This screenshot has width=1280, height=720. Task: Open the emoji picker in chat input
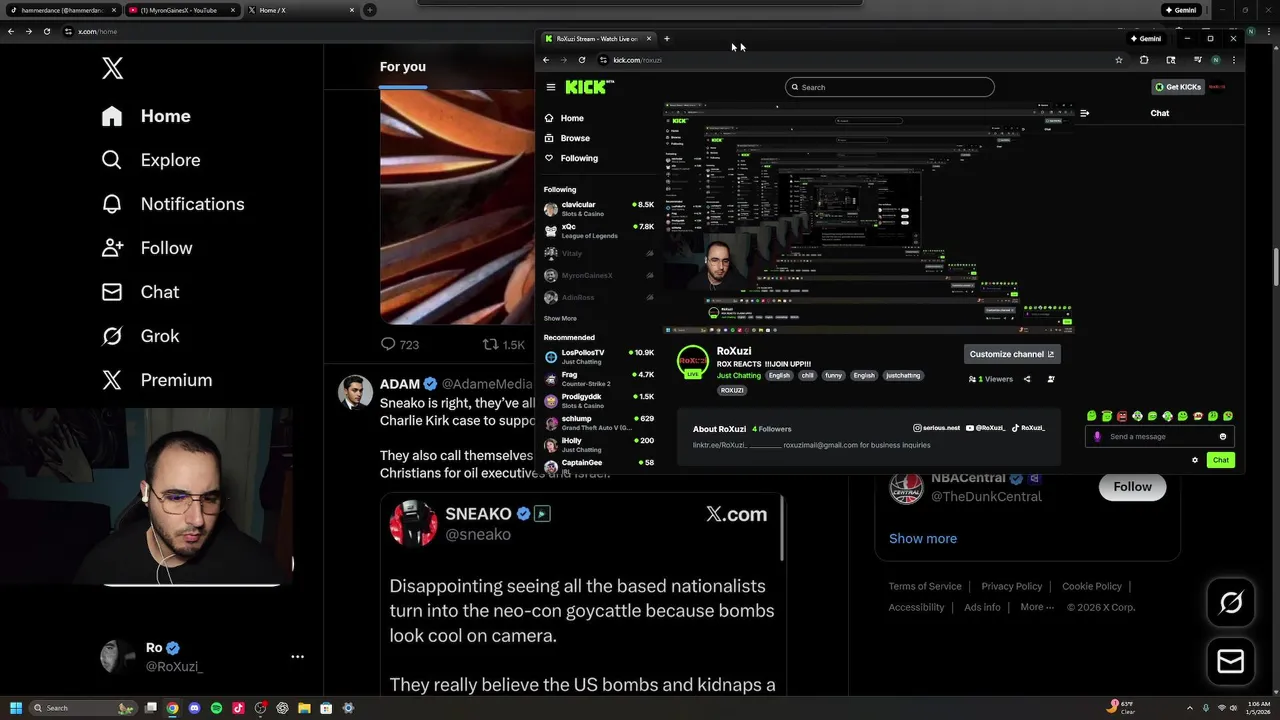pyautogui.click(x=1223, y=436)
